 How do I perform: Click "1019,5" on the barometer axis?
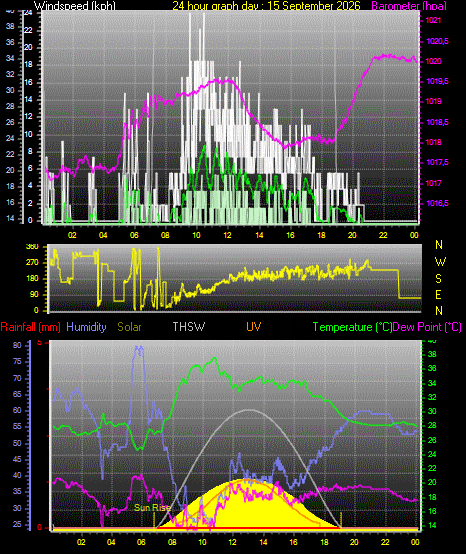(x=437, y=82)
